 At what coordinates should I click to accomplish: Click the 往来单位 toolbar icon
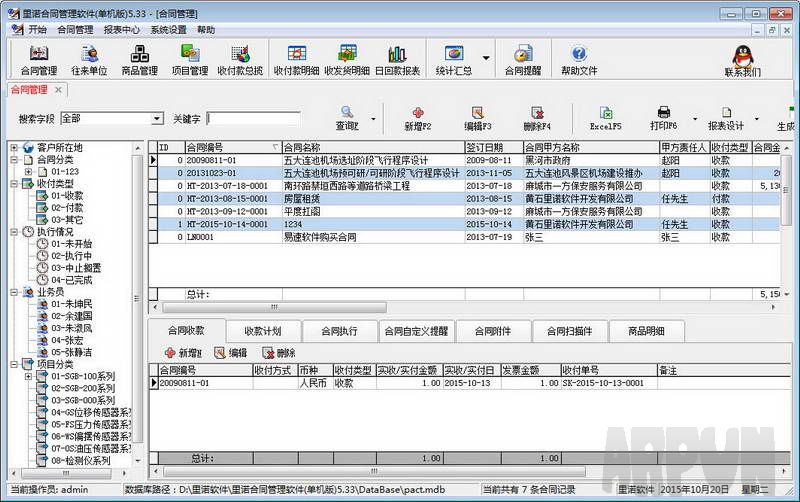click(x=89, y=59)
